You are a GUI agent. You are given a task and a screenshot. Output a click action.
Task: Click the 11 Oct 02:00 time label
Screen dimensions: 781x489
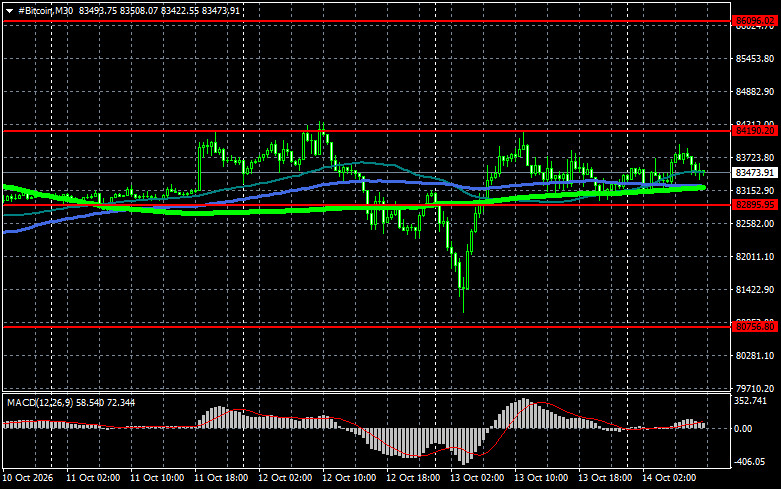coord(93,478)
